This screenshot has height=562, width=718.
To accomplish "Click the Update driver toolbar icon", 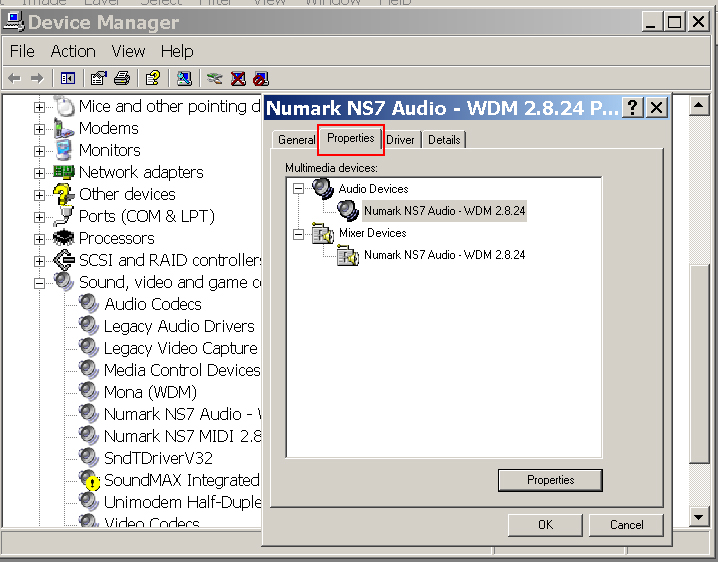I will coord(214,79).
